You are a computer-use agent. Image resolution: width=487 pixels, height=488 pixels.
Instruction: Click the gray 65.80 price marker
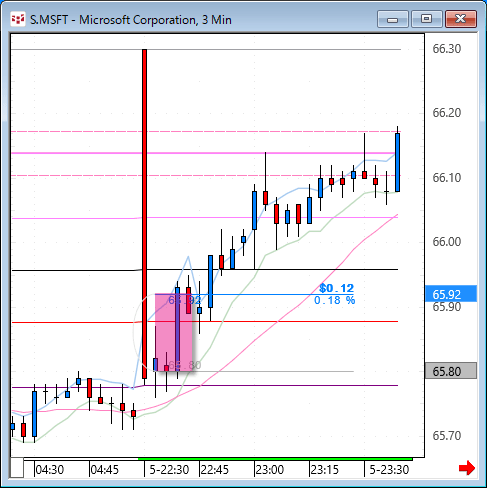(x=451, y=371)
